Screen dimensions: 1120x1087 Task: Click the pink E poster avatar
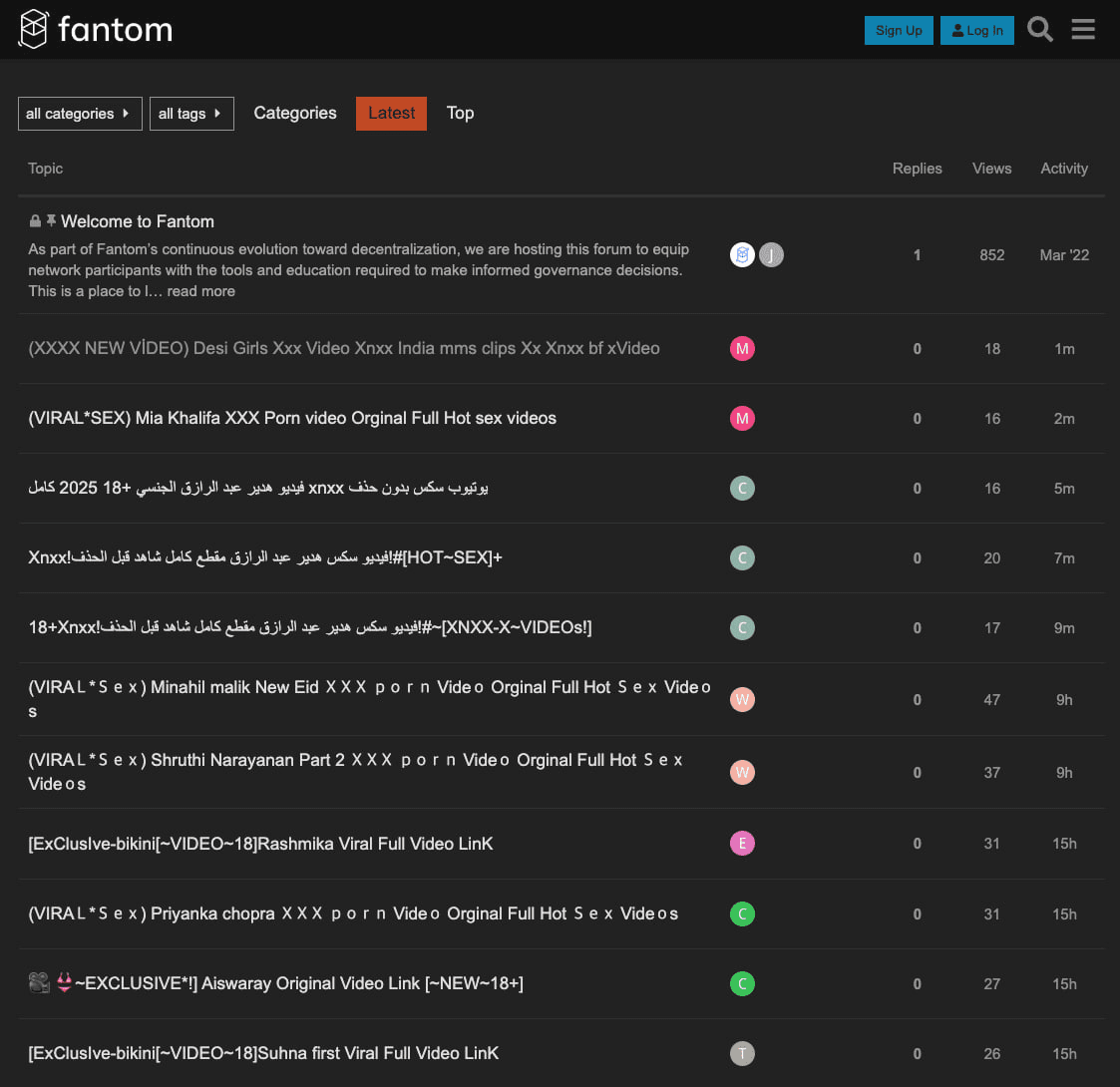(742, 844)
